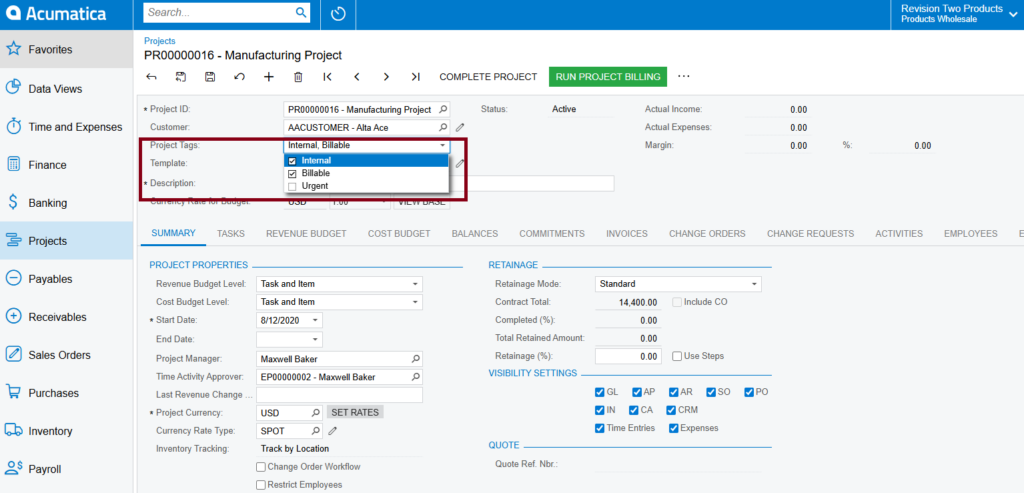1024x493 pixels.
Task: Open the Retainage Mode dropdown
Action: tap(754, 284)
